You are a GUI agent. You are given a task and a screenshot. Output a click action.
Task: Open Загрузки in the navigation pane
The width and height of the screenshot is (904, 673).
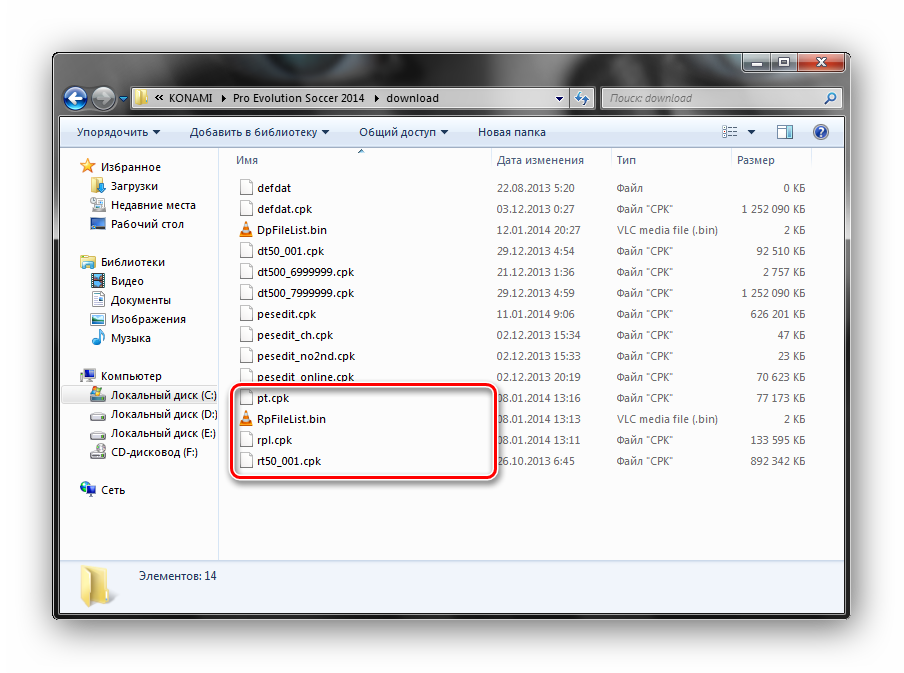coord(134,186)
